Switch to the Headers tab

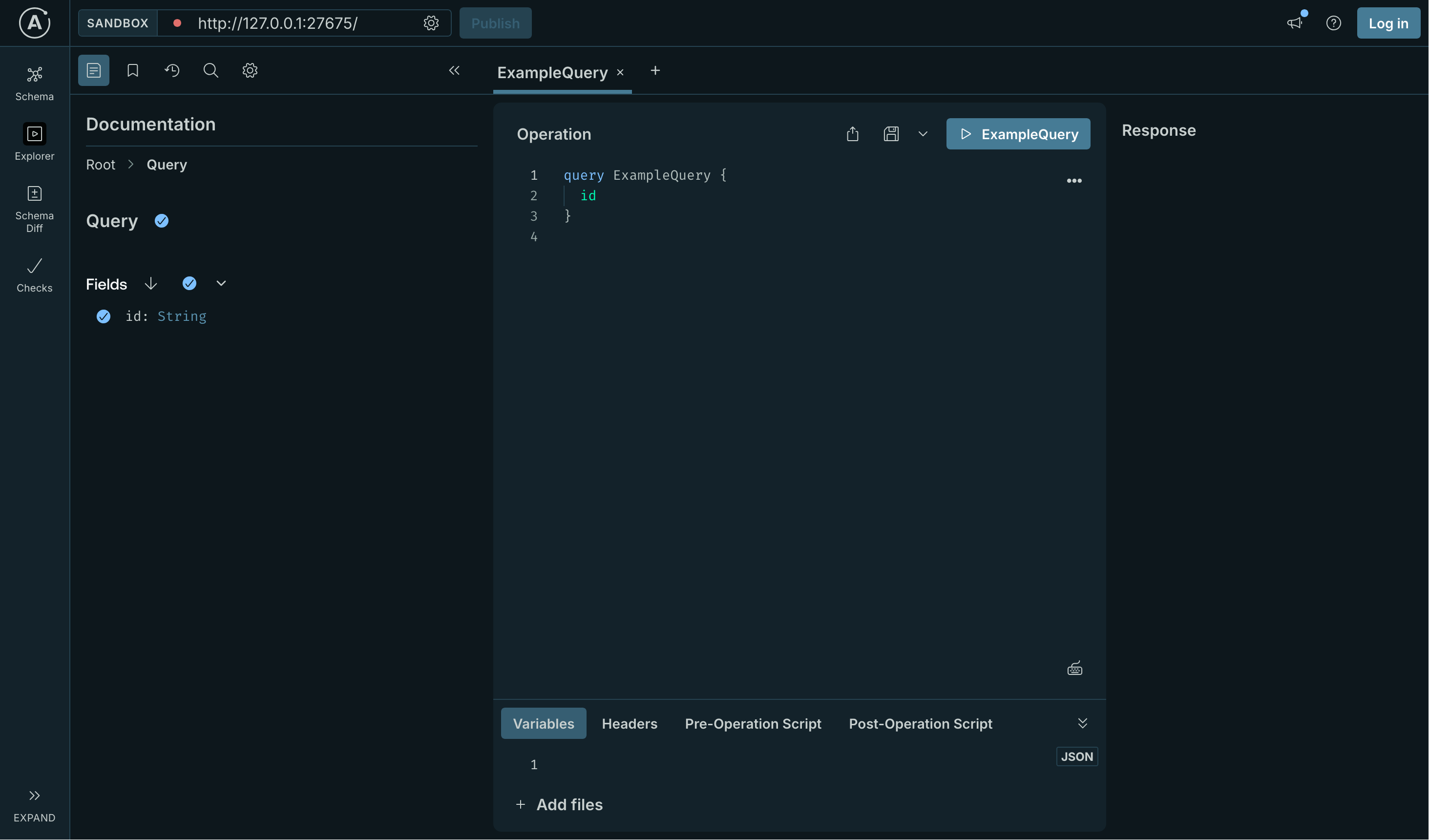629,724
